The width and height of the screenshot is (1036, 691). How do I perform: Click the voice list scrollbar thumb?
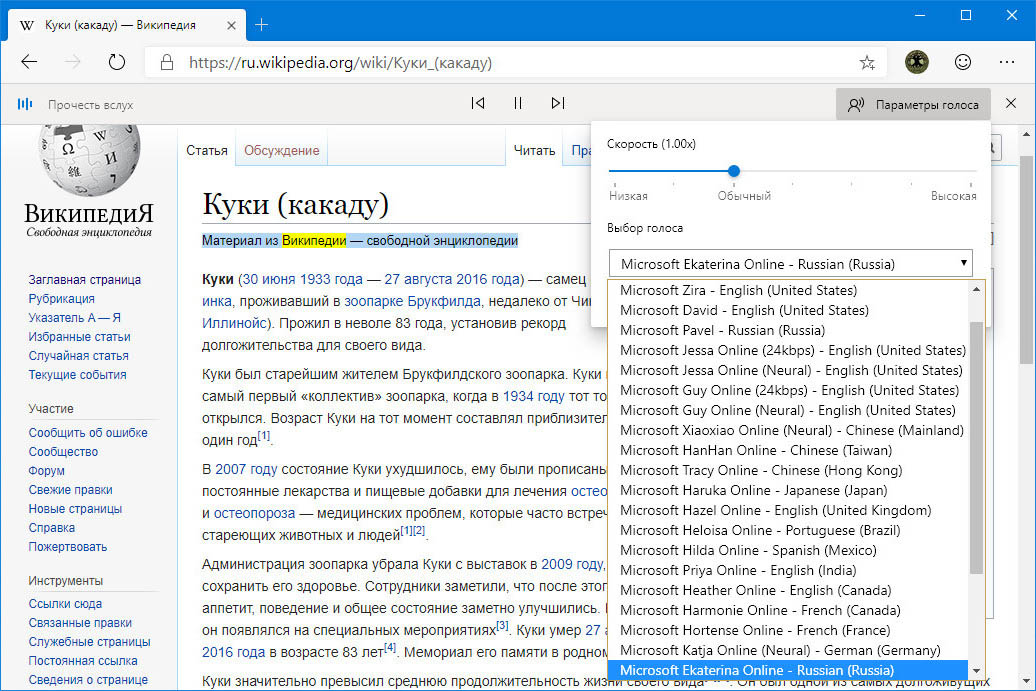coord(976,448)
